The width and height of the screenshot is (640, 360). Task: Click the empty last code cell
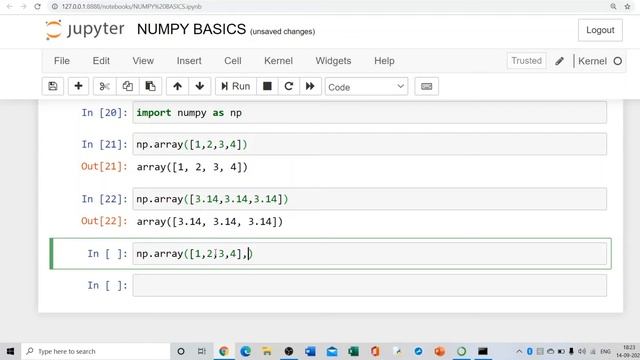[369, 285]
